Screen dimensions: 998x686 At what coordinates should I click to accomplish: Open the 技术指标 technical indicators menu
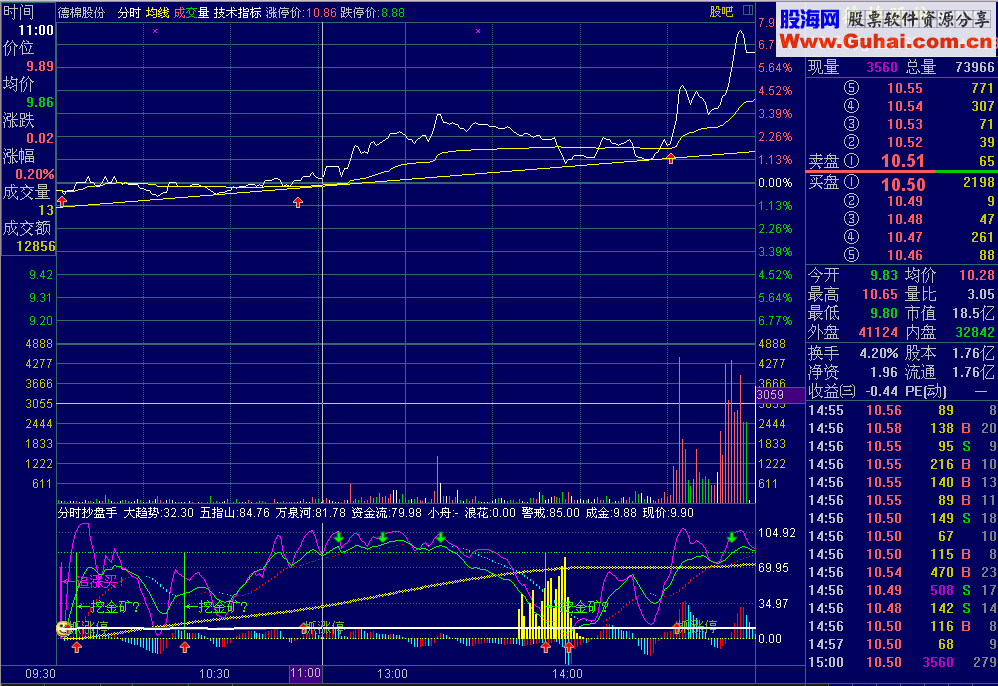[x=237, y=13]
